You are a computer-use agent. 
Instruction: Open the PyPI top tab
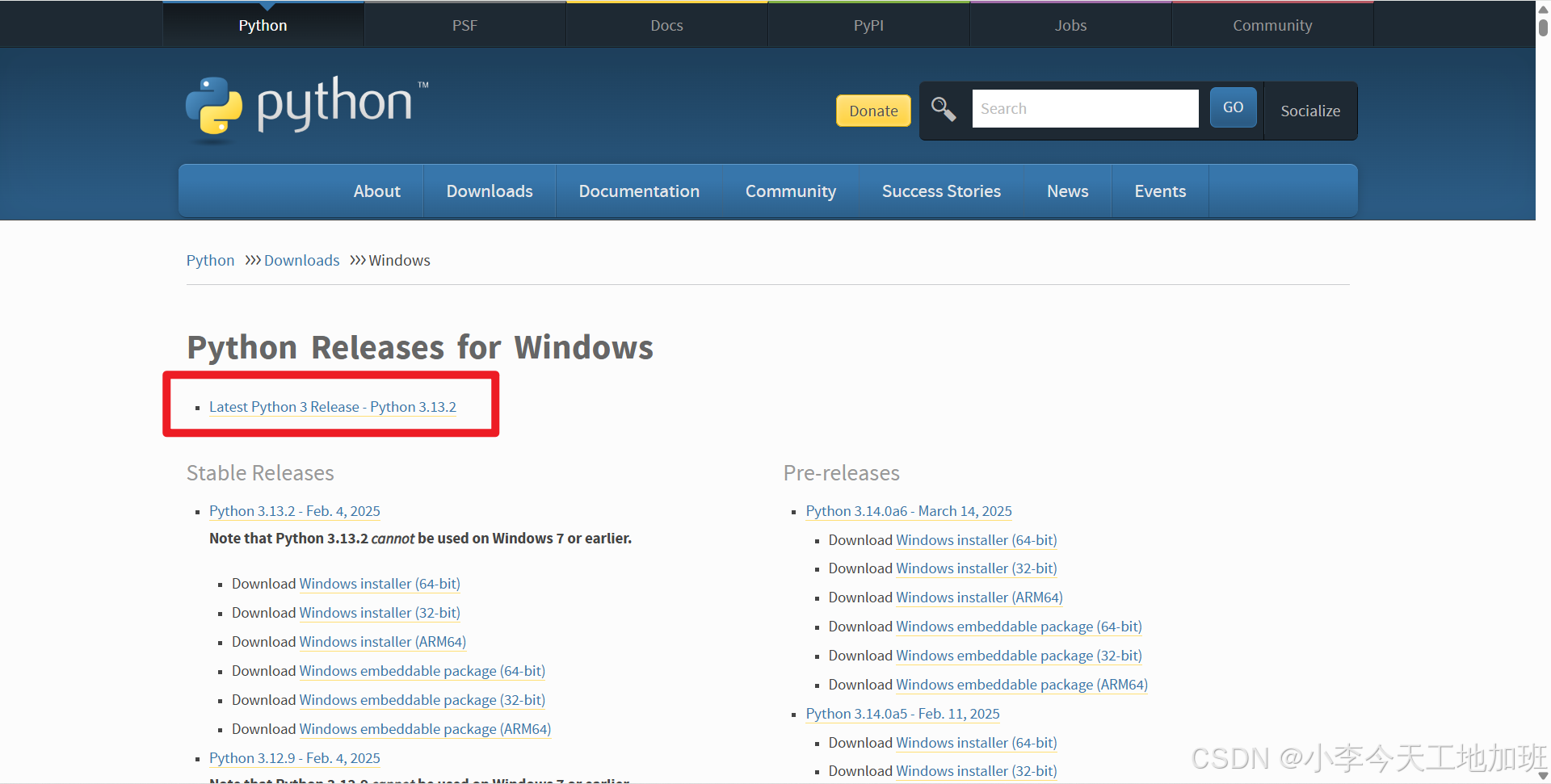pyautogui.click(x=868, y=25)
